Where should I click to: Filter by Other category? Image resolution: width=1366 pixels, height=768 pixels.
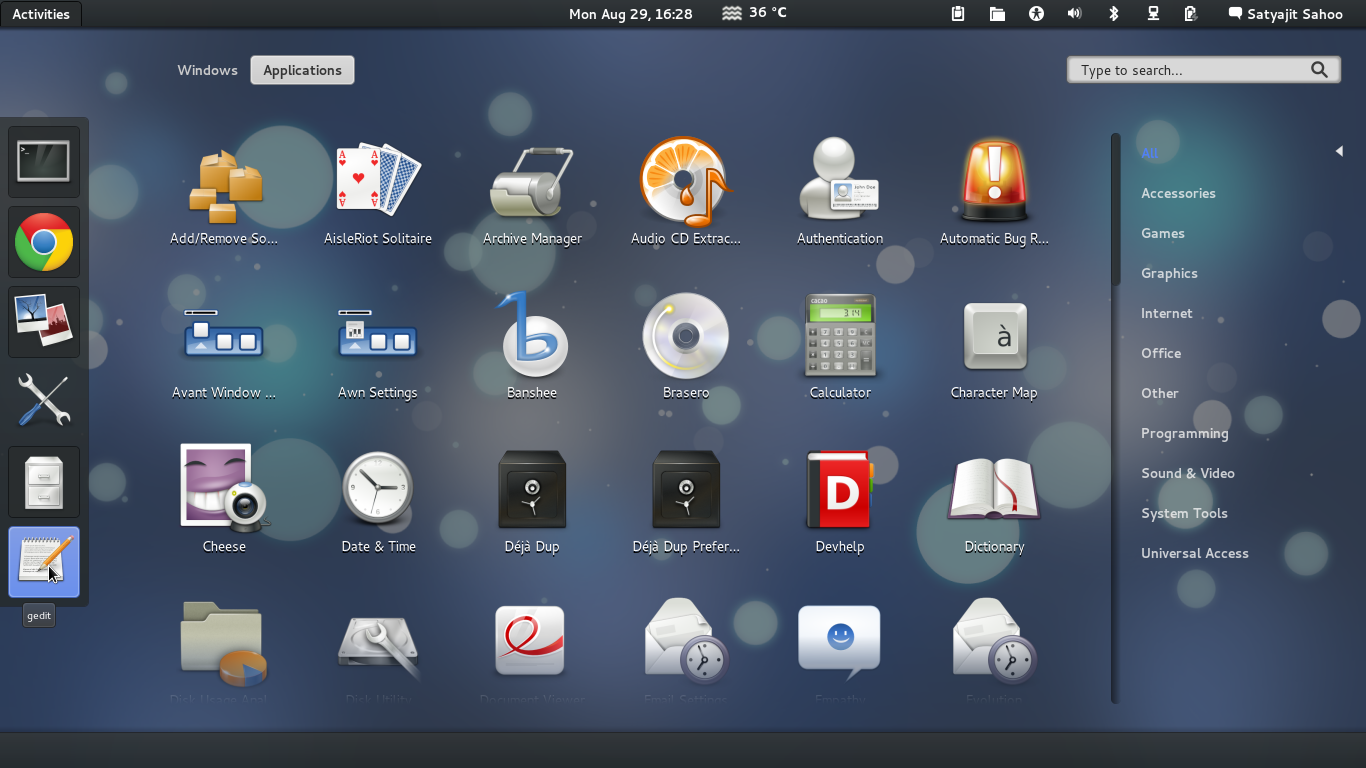[1160, 393]
